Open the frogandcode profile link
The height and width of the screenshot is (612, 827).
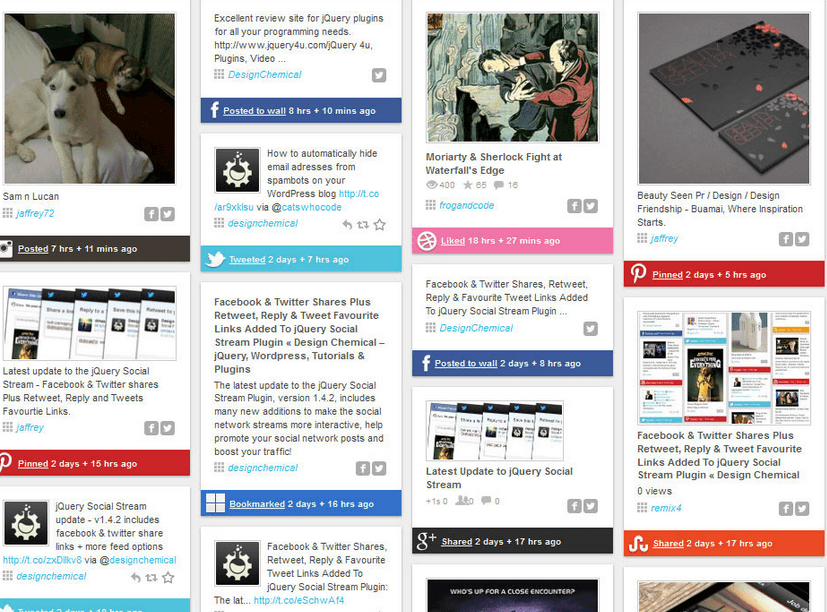[466, 205]
